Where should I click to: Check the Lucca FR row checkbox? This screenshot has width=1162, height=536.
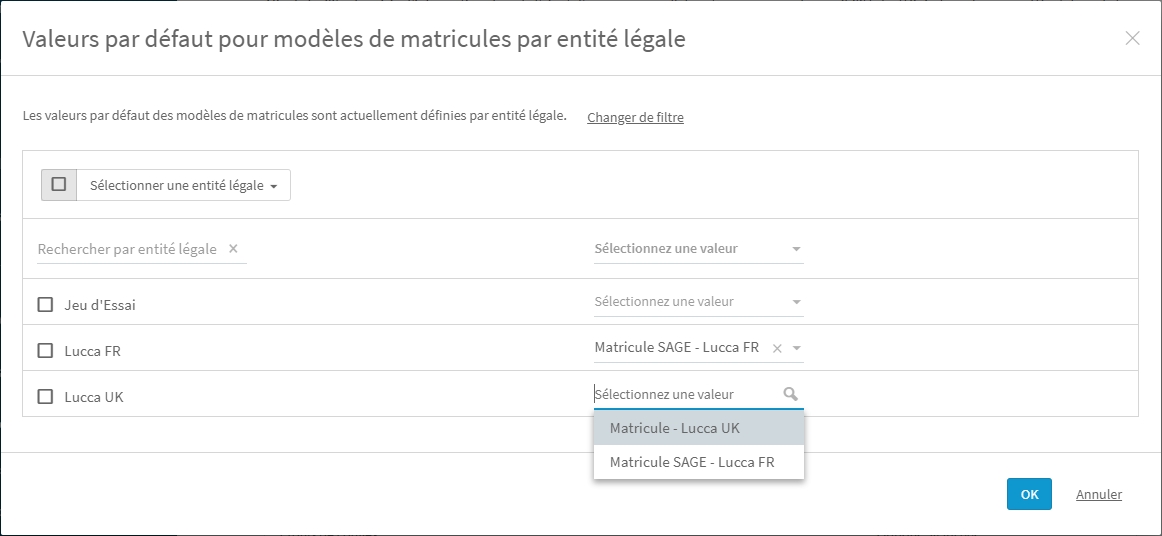45,351
